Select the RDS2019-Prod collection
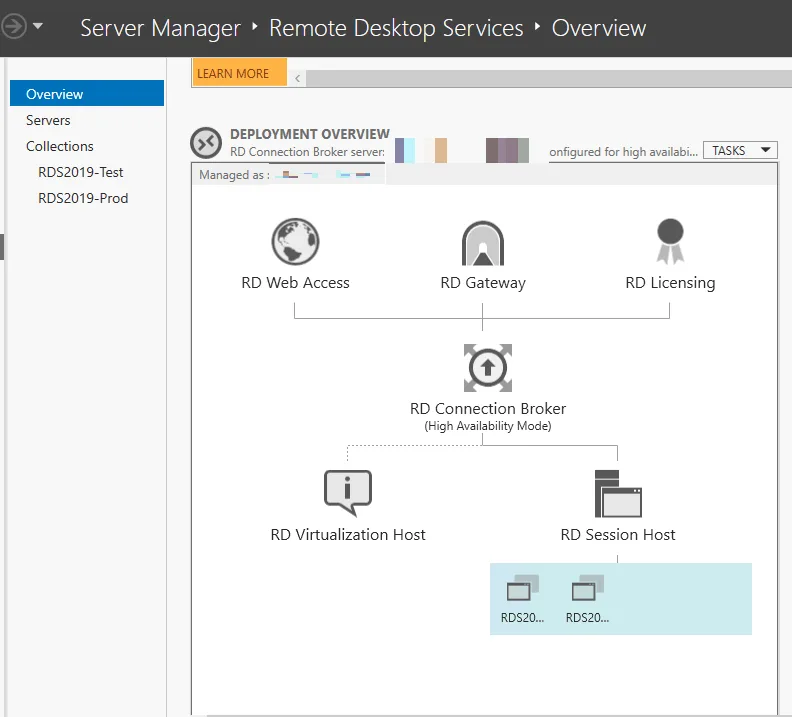Viewport: 792px width, 717px height. click(83, 198)
